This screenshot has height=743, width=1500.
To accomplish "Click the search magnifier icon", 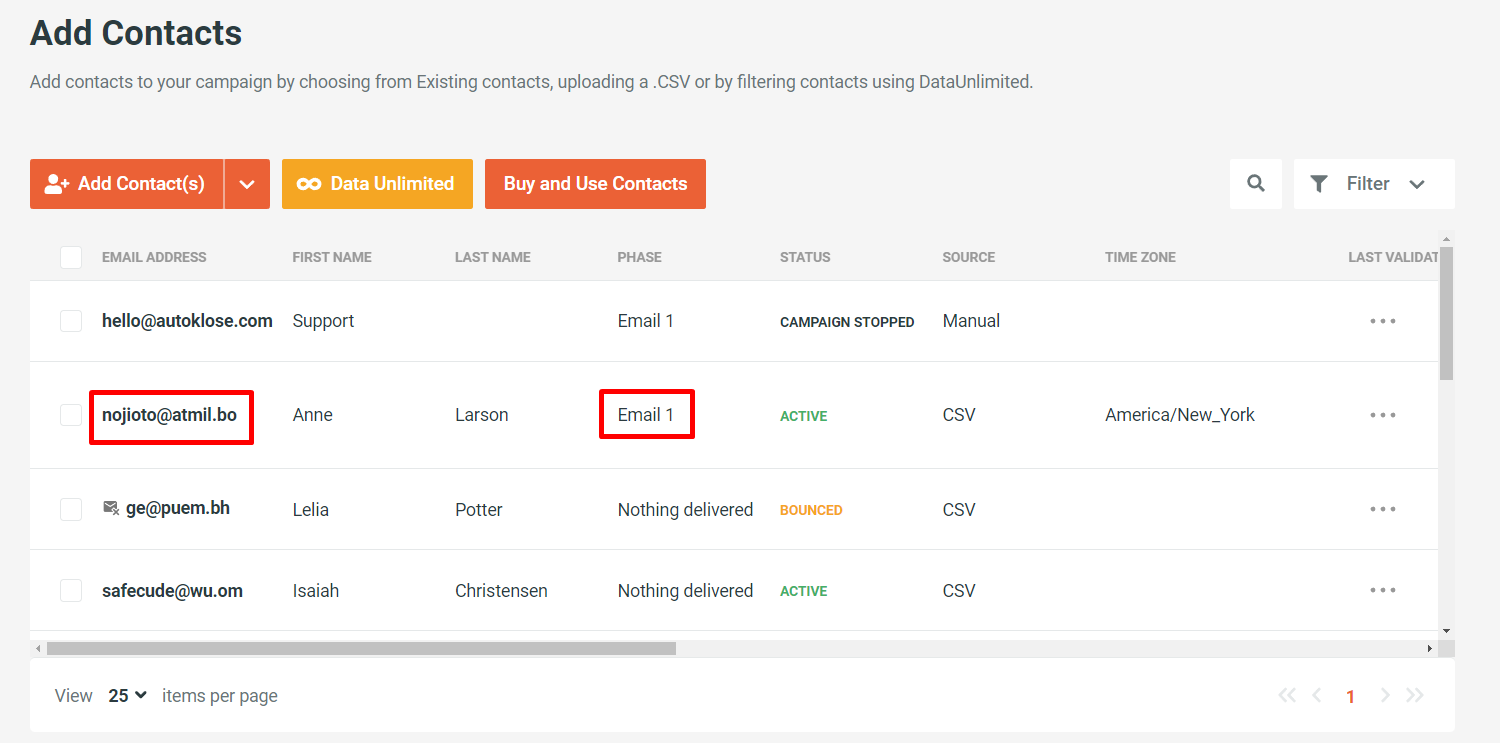I will click(1256, 184).
